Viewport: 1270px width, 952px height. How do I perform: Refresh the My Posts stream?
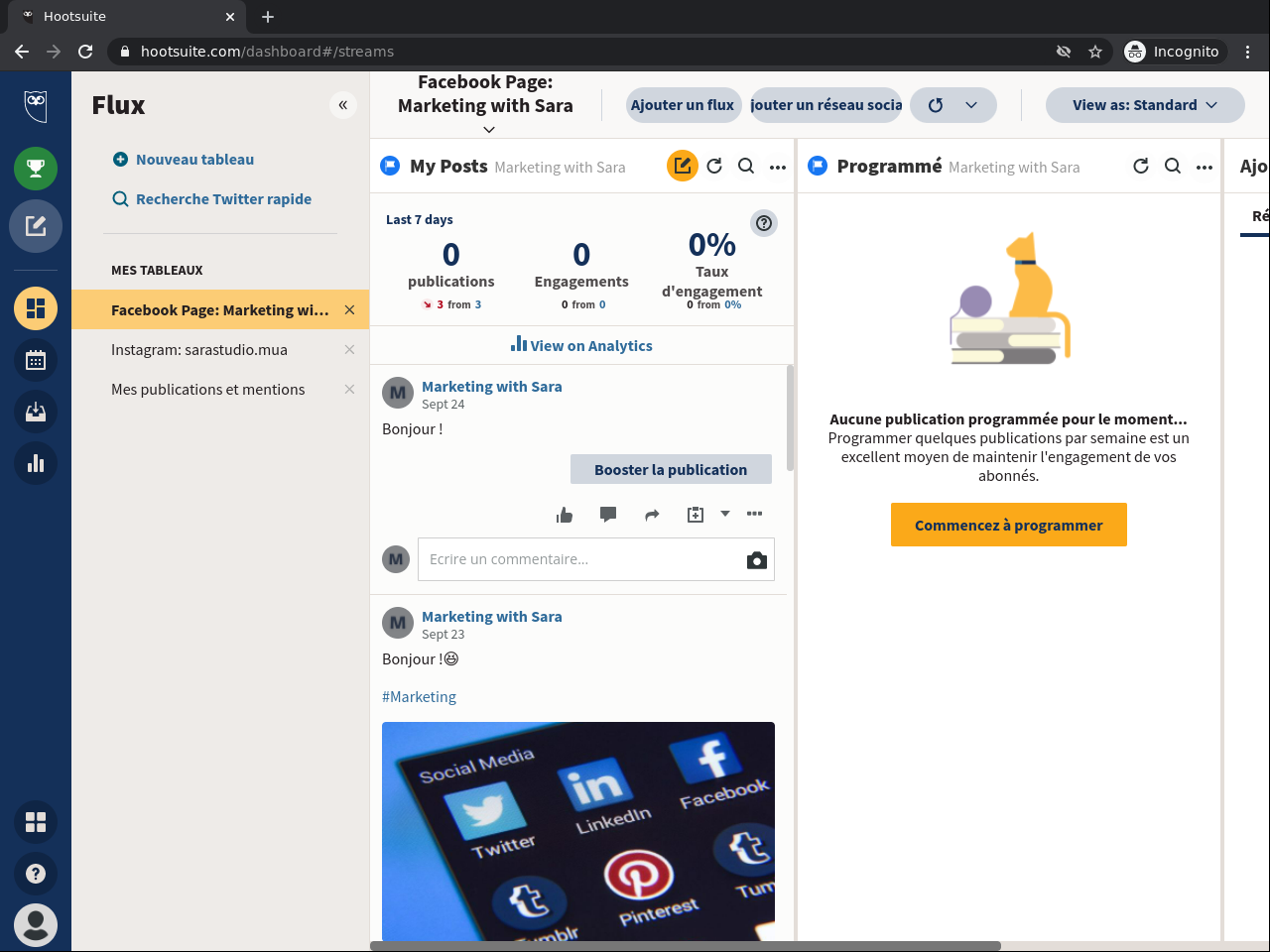714,167
